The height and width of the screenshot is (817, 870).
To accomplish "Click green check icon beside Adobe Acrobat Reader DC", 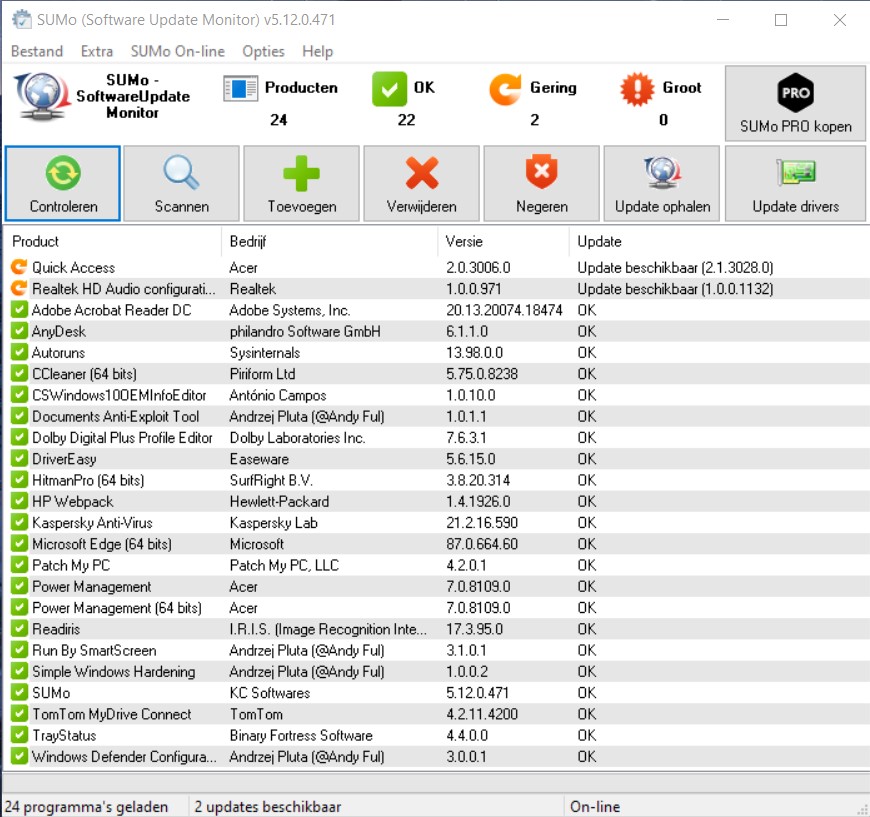I will [19, 309].
